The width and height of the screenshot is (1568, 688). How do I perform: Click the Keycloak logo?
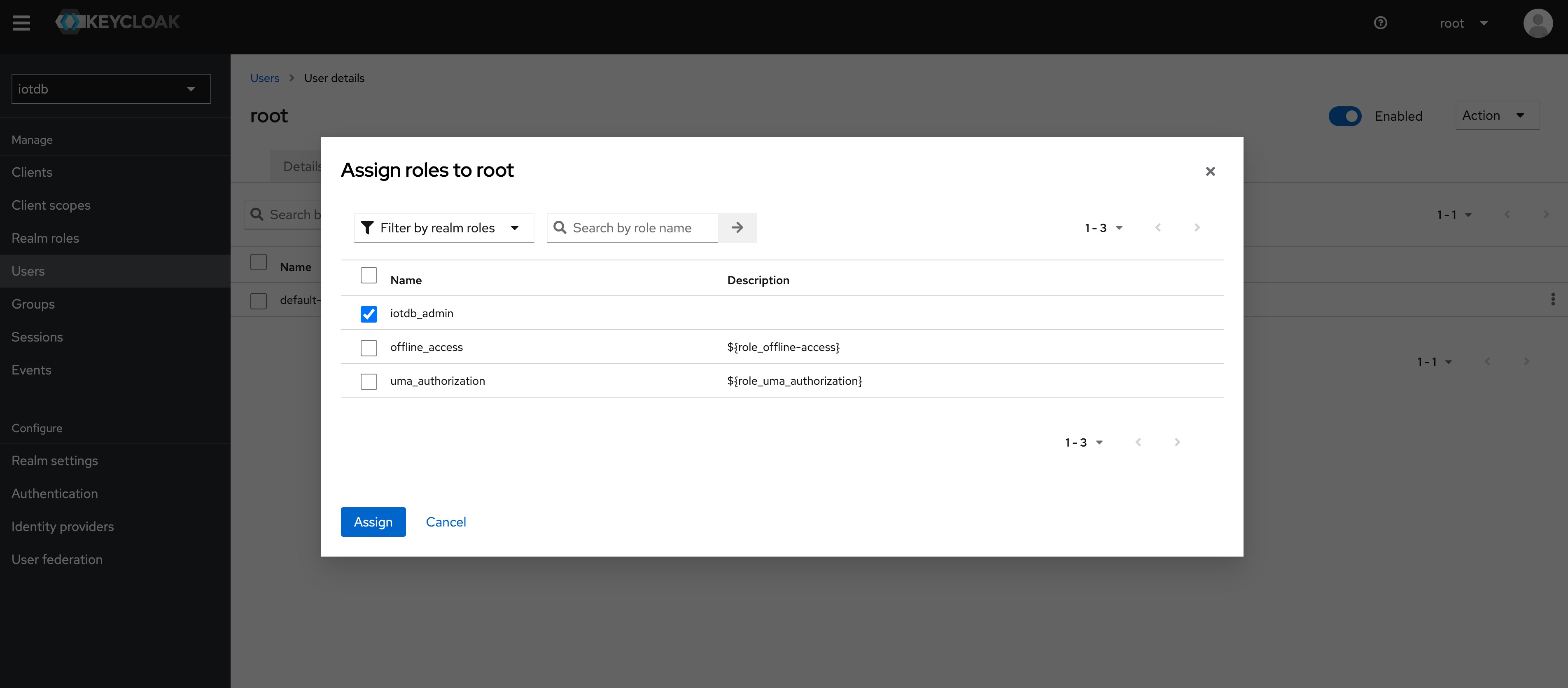(x=118, y=22)
